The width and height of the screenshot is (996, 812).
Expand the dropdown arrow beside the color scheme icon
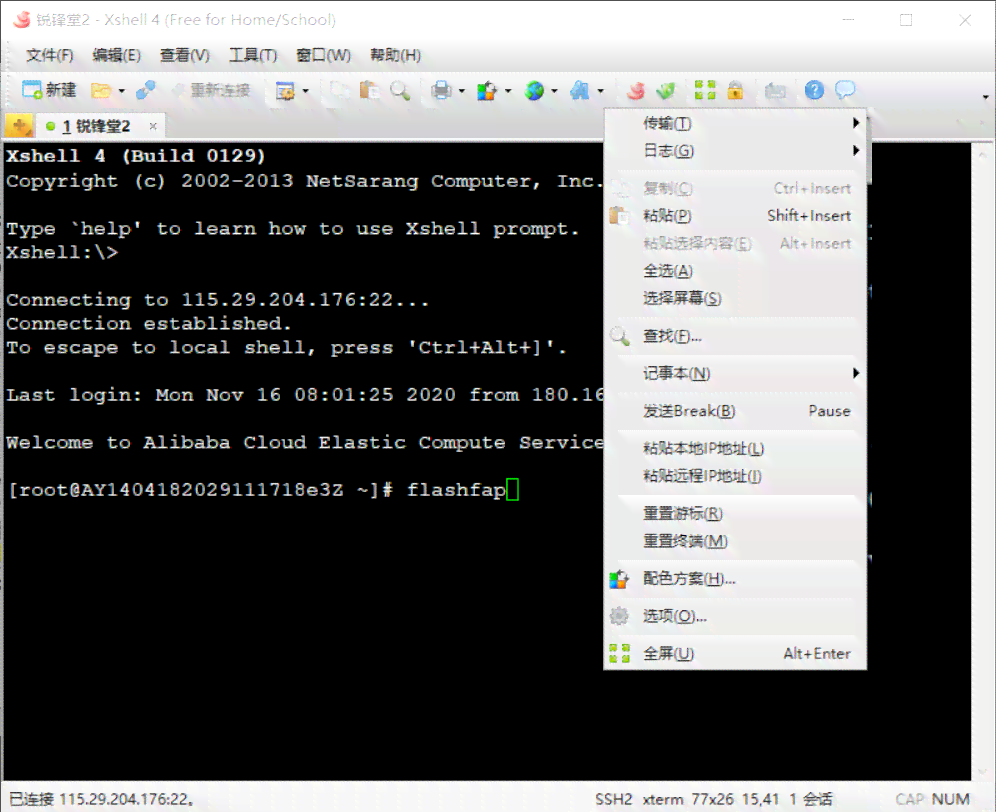(x=508, y=91)
